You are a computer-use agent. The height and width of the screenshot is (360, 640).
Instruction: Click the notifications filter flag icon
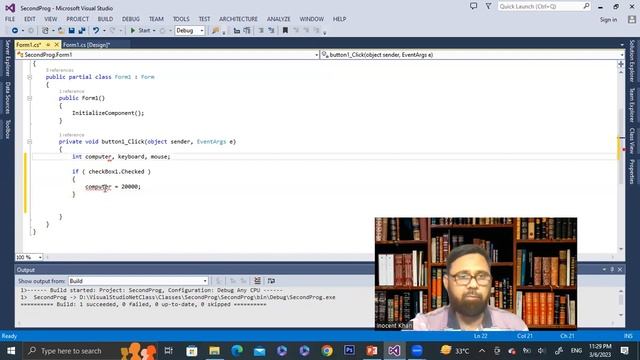[x=488, y=6]
